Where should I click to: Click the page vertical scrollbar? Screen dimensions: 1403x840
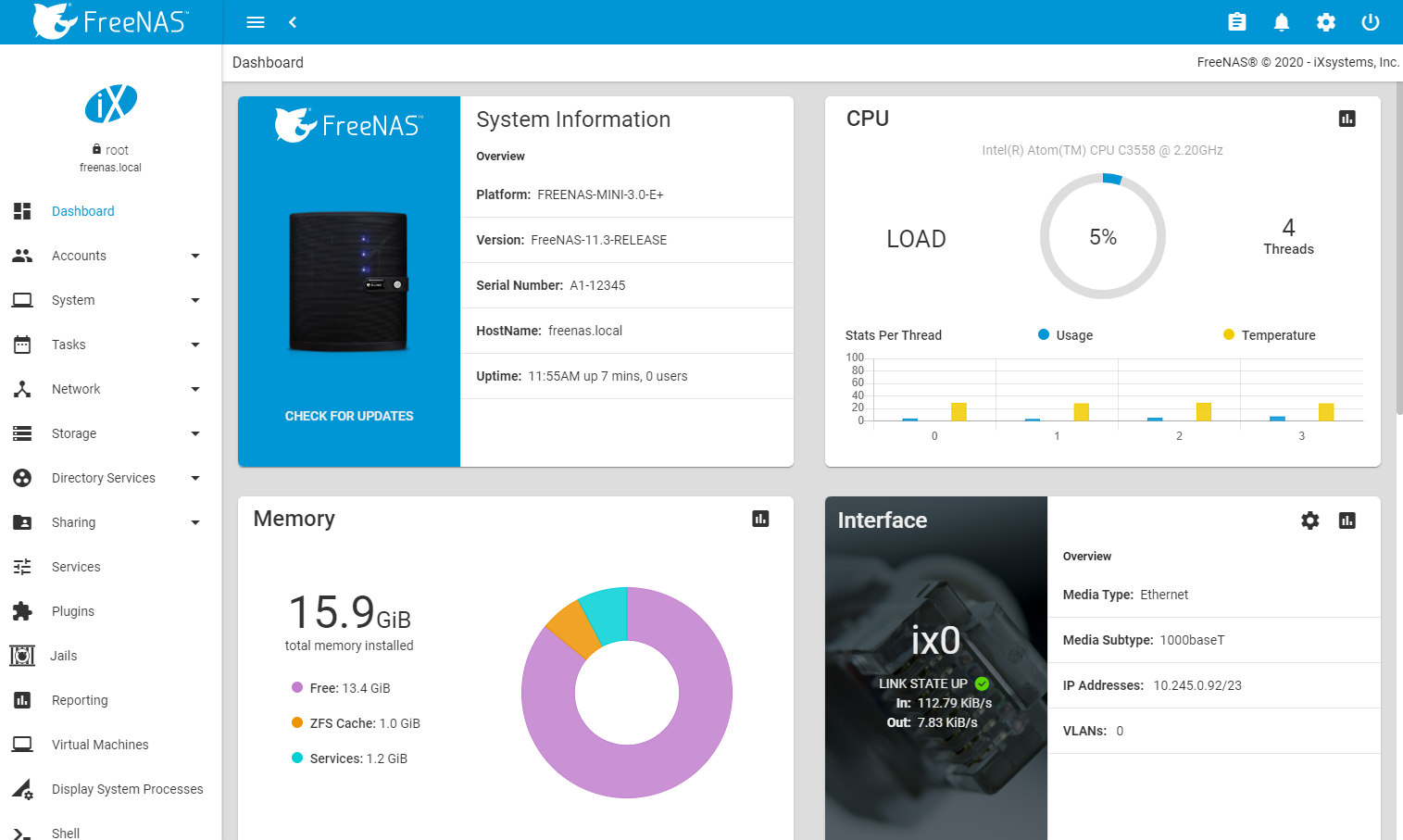[1399, 250]
